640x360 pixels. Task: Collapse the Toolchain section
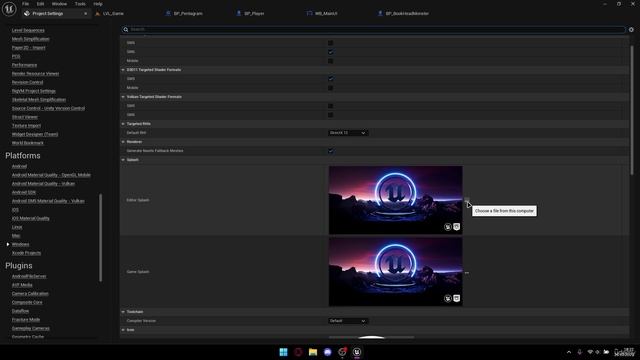(x=123, y=312)
